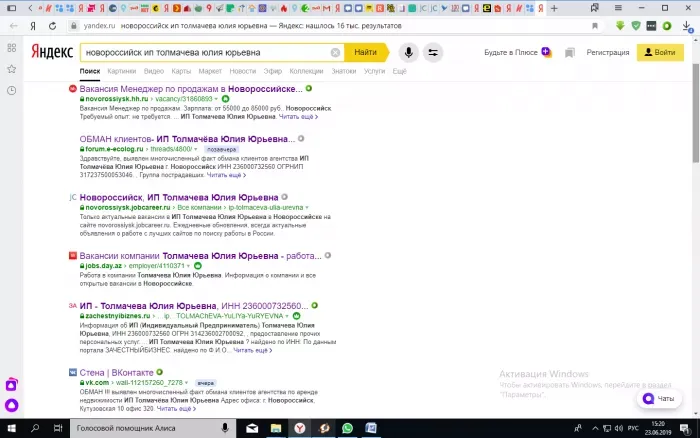Open History clock in left sidebar

12,91
